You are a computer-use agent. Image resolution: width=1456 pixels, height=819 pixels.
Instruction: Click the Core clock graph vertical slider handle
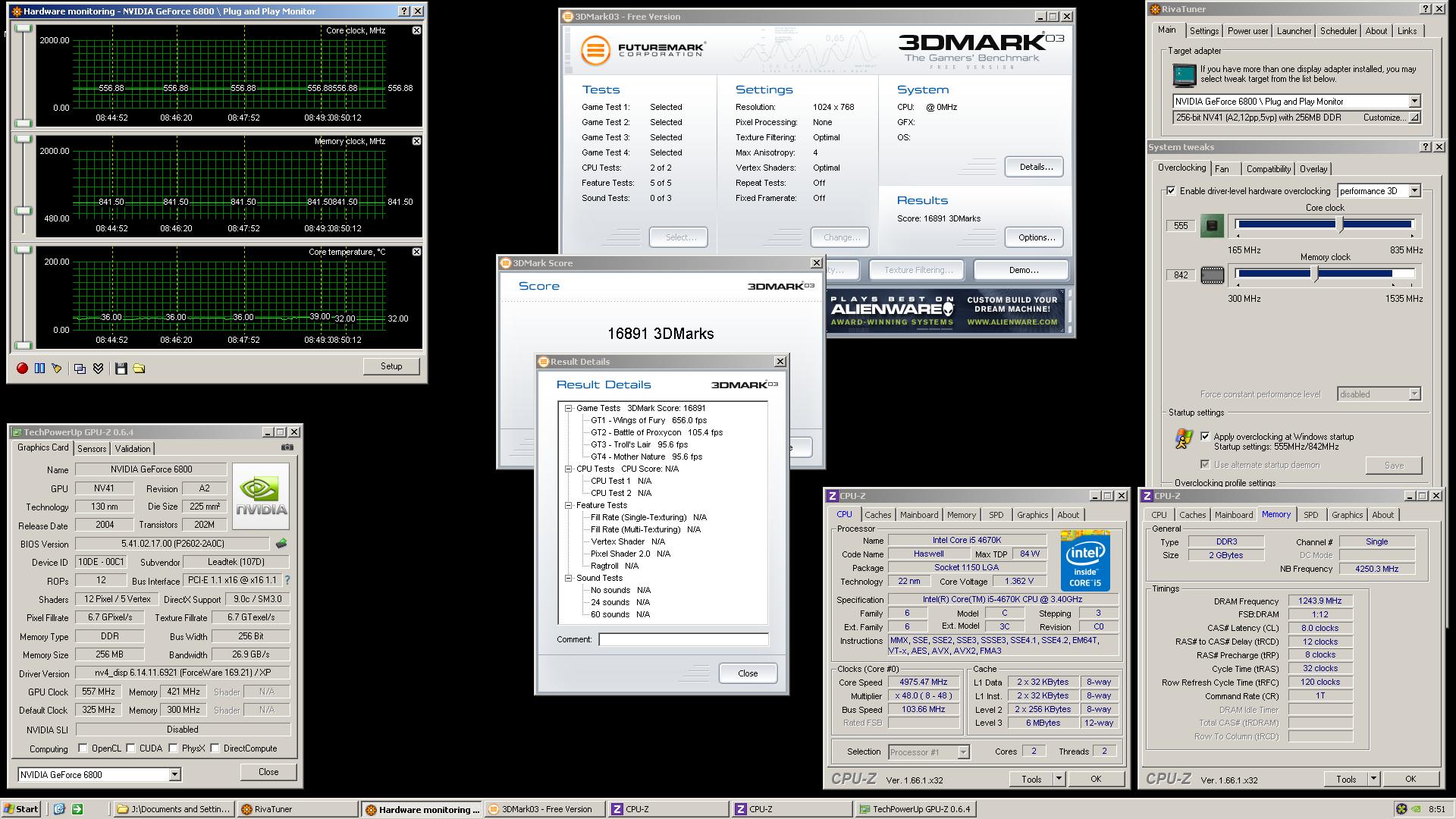24,28
